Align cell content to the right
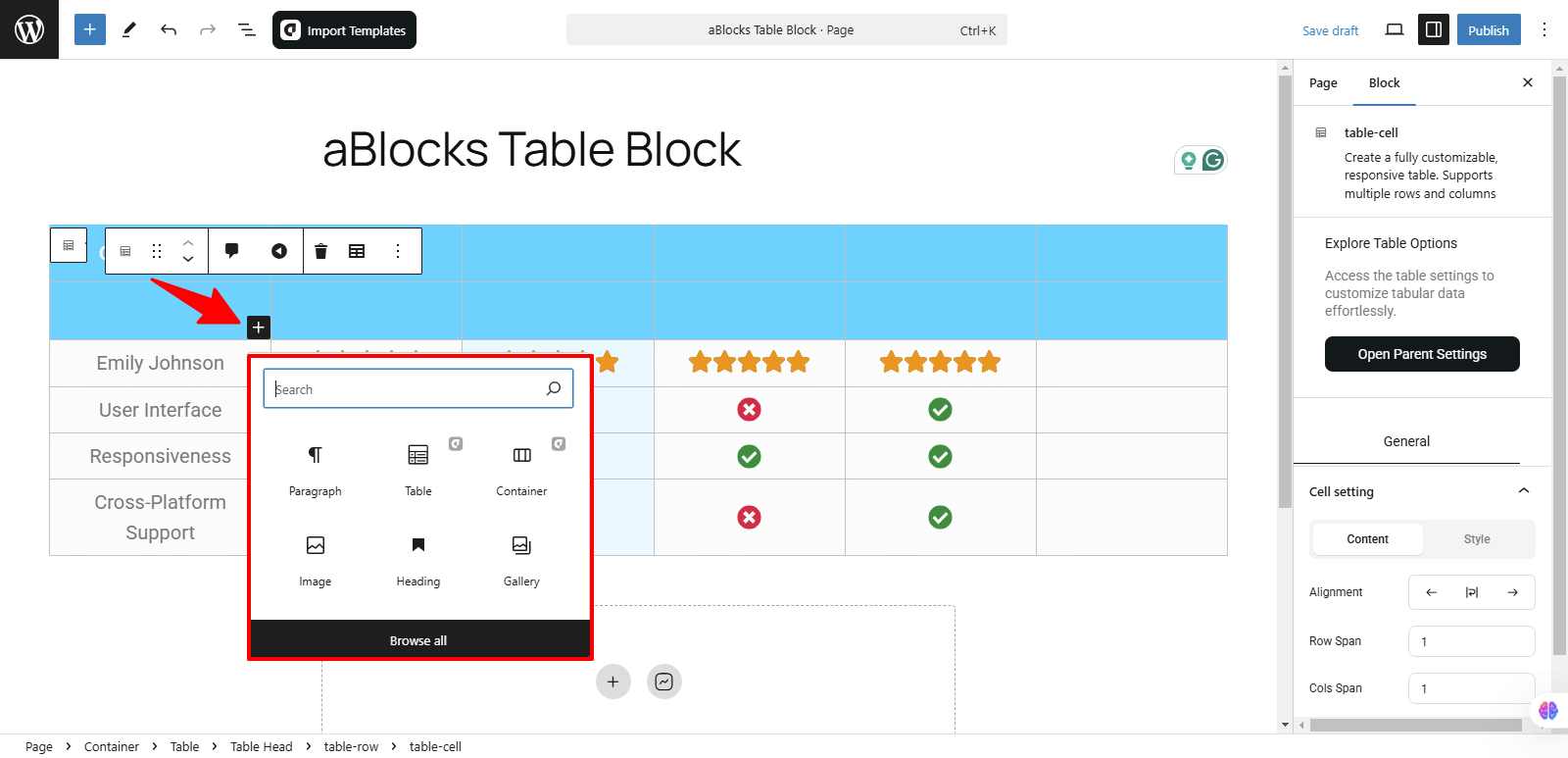1568x758 pixels. point(1512,592)
